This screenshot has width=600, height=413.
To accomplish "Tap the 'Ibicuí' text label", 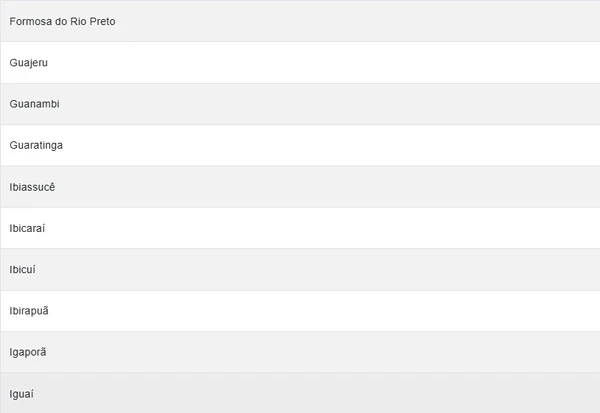I will (22, 270).
